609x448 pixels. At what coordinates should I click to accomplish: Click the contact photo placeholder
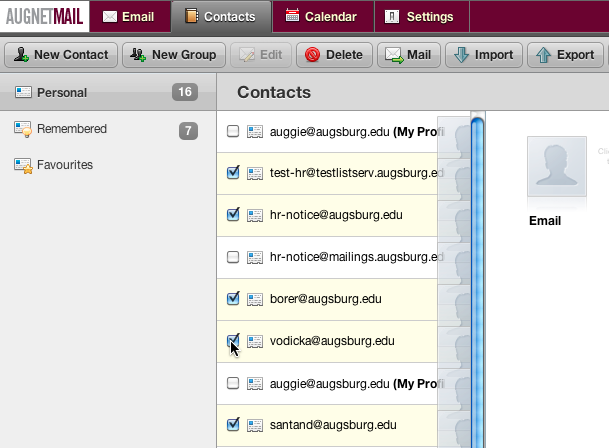click(557, 166)
